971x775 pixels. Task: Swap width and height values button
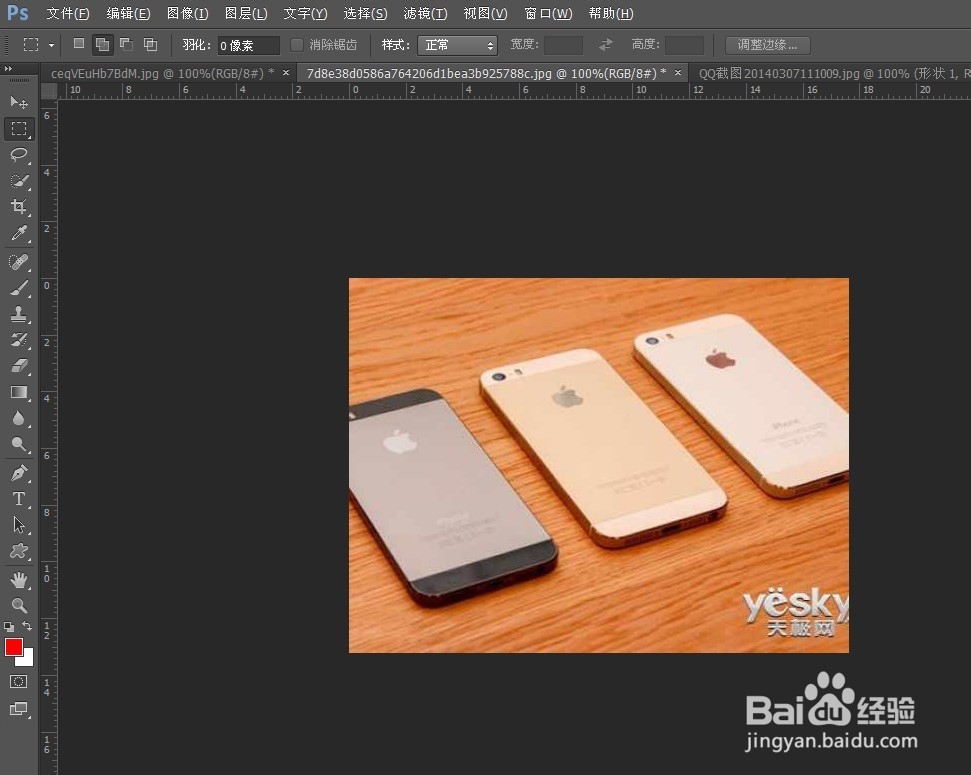click(606, 45)
